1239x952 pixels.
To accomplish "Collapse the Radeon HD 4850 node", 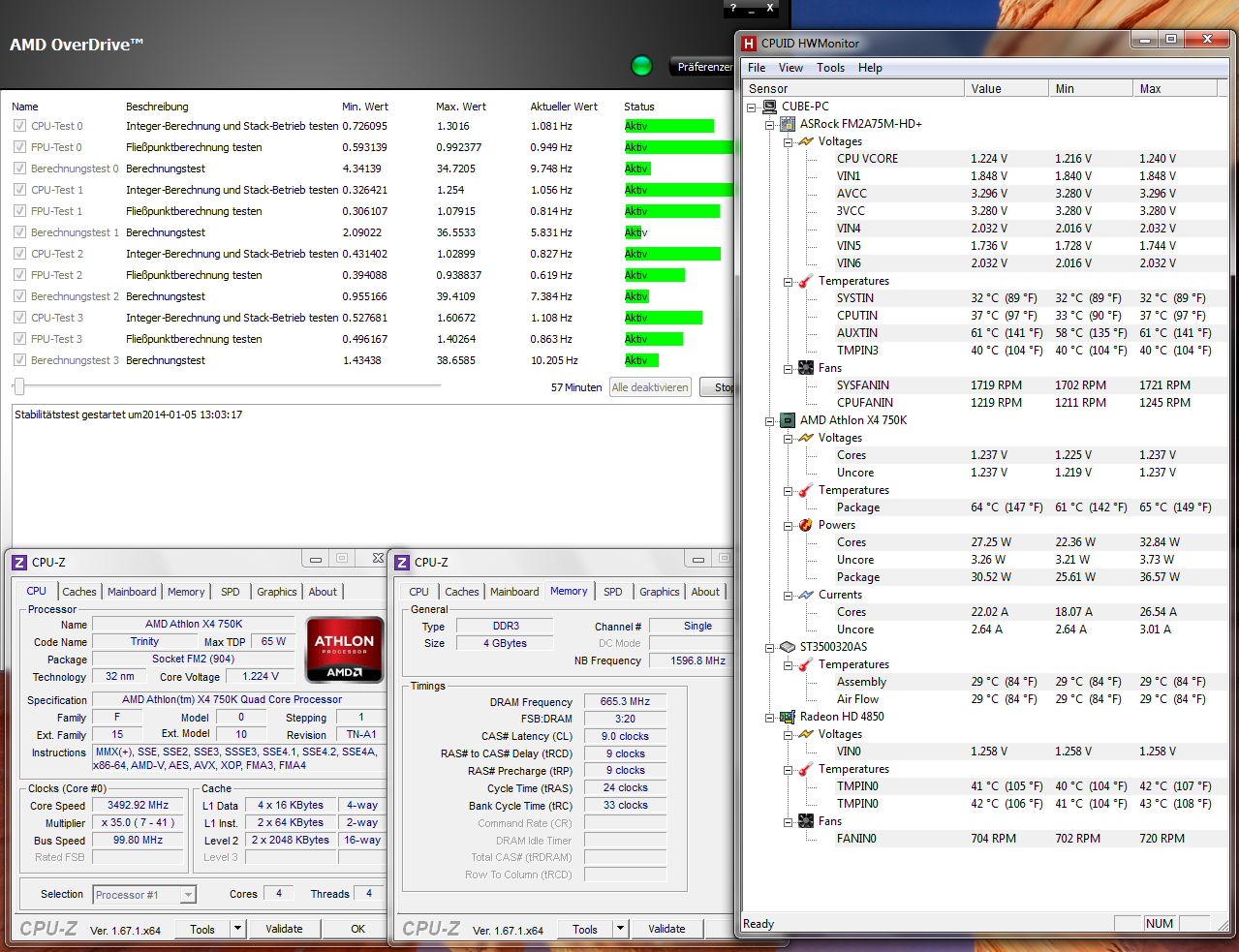I will click(770, 717).
